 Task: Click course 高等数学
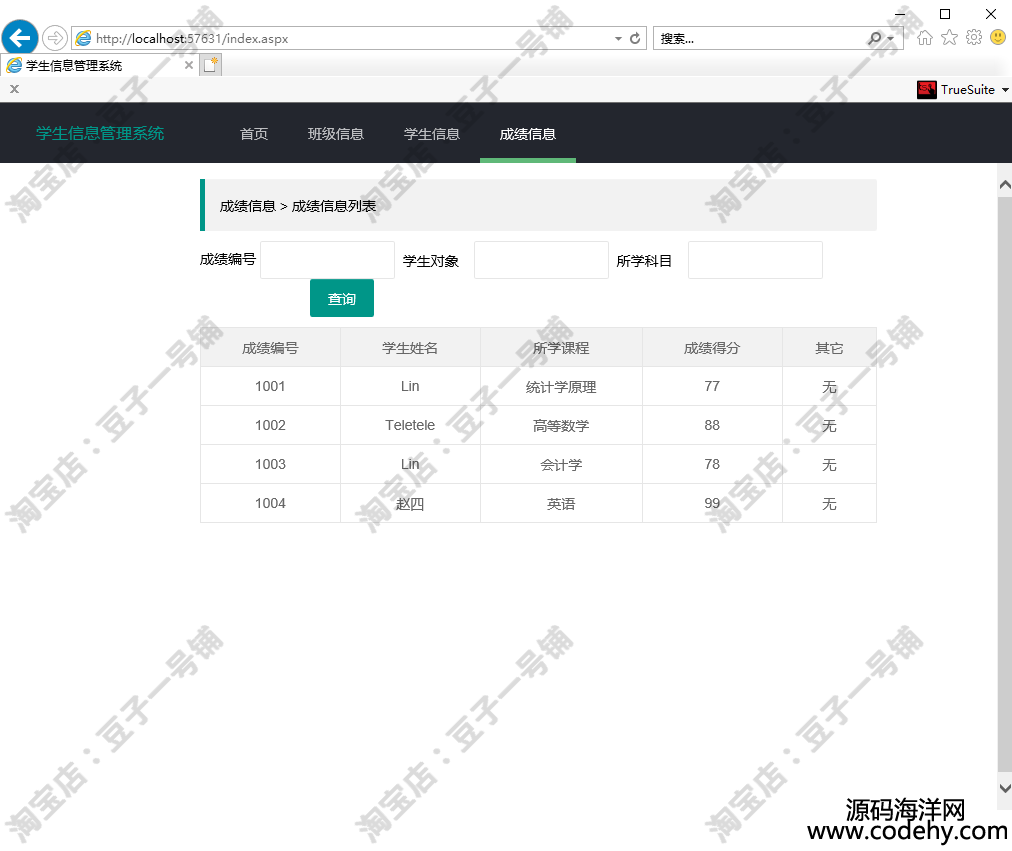coord(561,425)
